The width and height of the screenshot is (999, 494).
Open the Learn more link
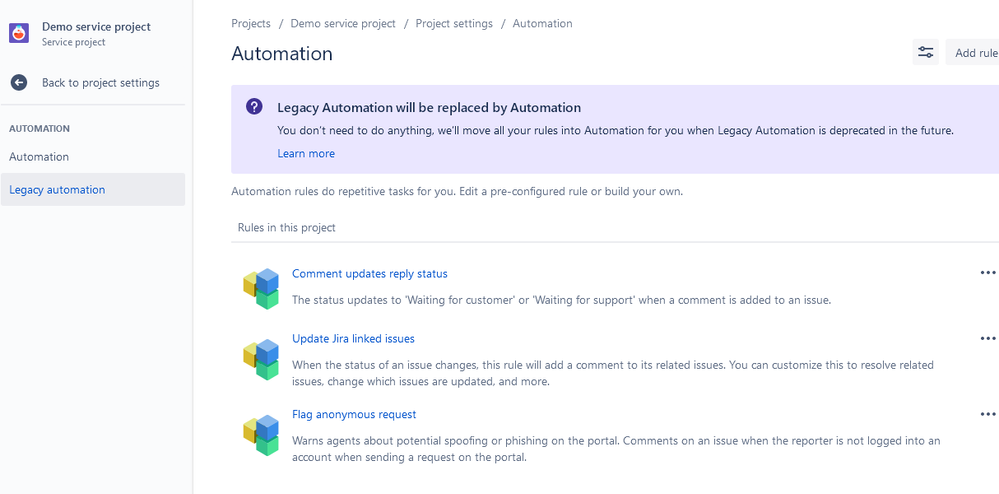coord(306,154)
